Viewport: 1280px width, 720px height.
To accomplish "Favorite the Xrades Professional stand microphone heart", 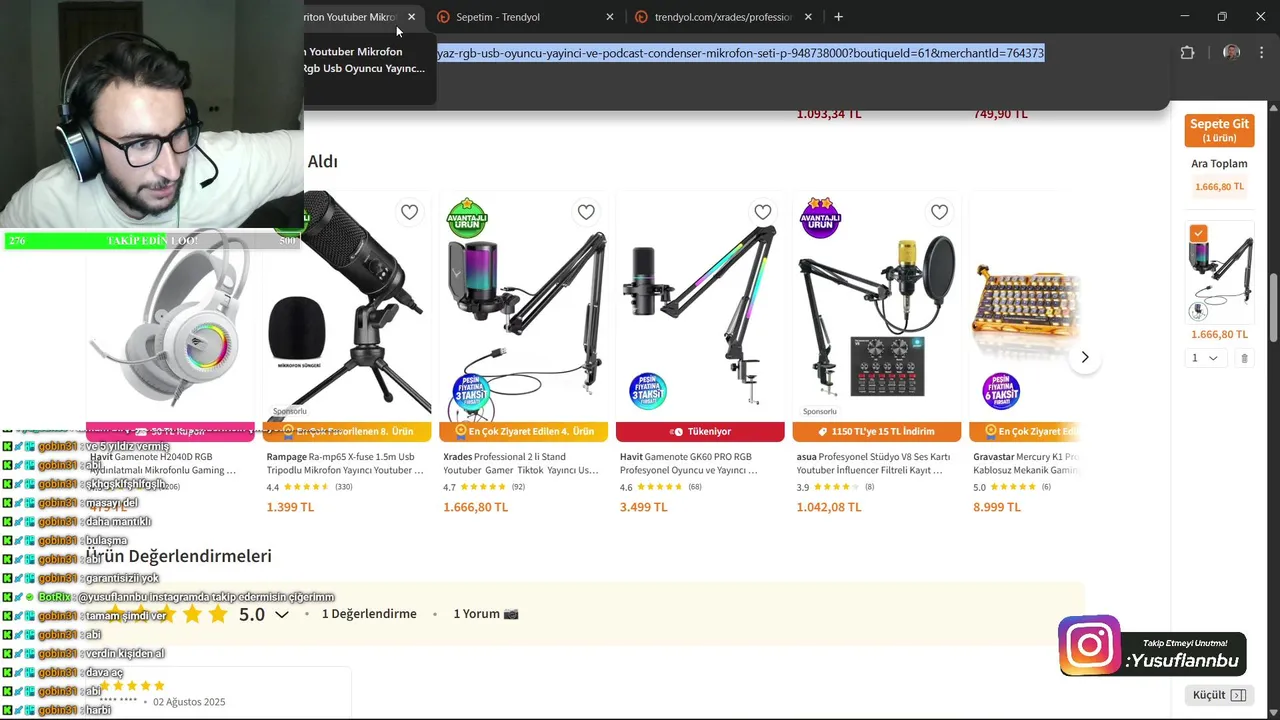I will point(586,212).
